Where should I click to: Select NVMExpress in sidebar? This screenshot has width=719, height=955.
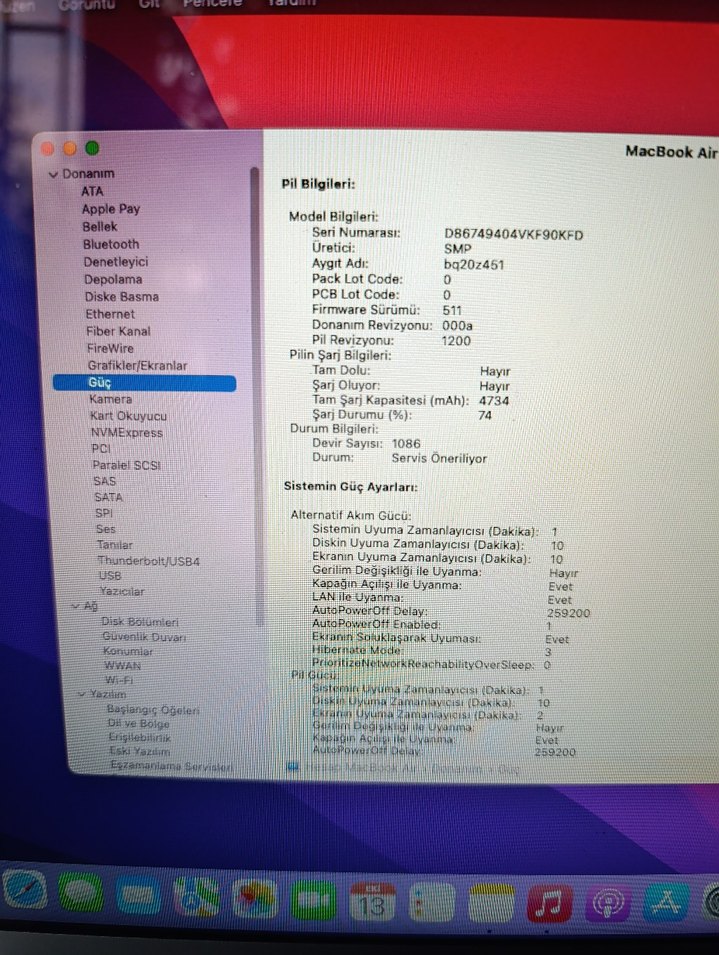pos(127,432)
